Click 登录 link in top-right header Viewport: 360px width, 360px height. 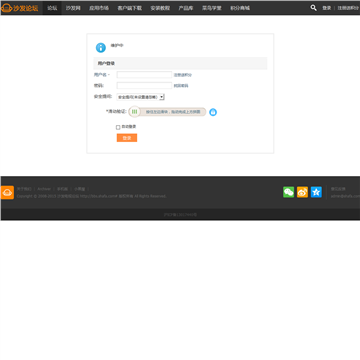click(327, 8)
